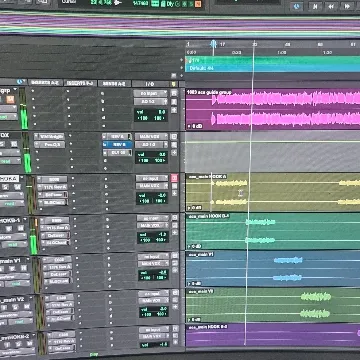Open input selector on grp track
This screenshot has height=360, width=360.
click(151, 93)
